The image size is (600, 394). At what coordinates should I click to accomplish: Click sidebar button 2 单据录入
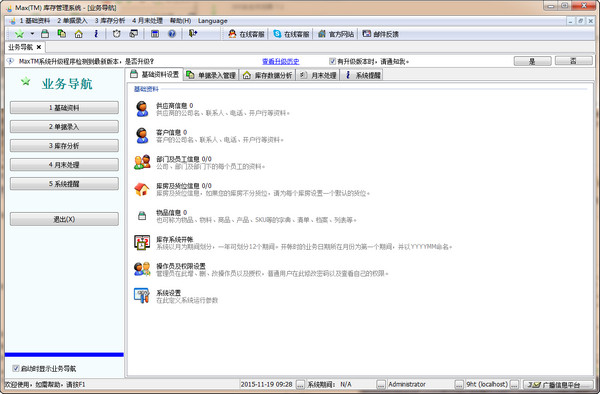pos(64,127)
